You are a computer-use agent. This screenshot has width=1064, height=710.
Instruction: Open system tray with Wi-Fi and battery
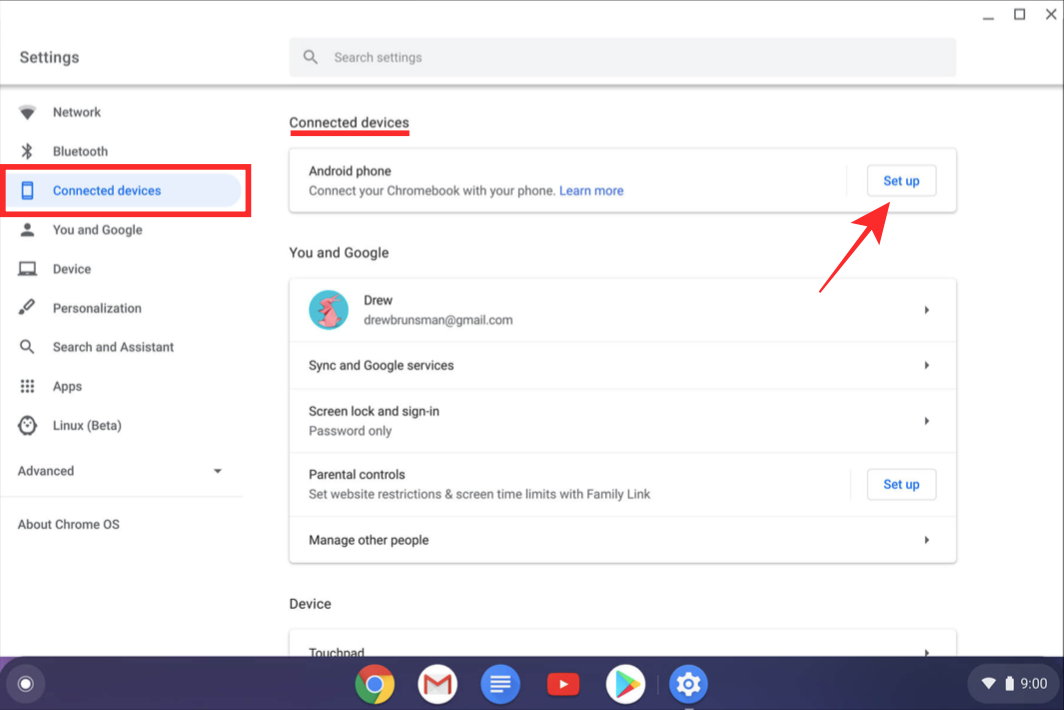pyautogui.click(x=1014, y=684)
